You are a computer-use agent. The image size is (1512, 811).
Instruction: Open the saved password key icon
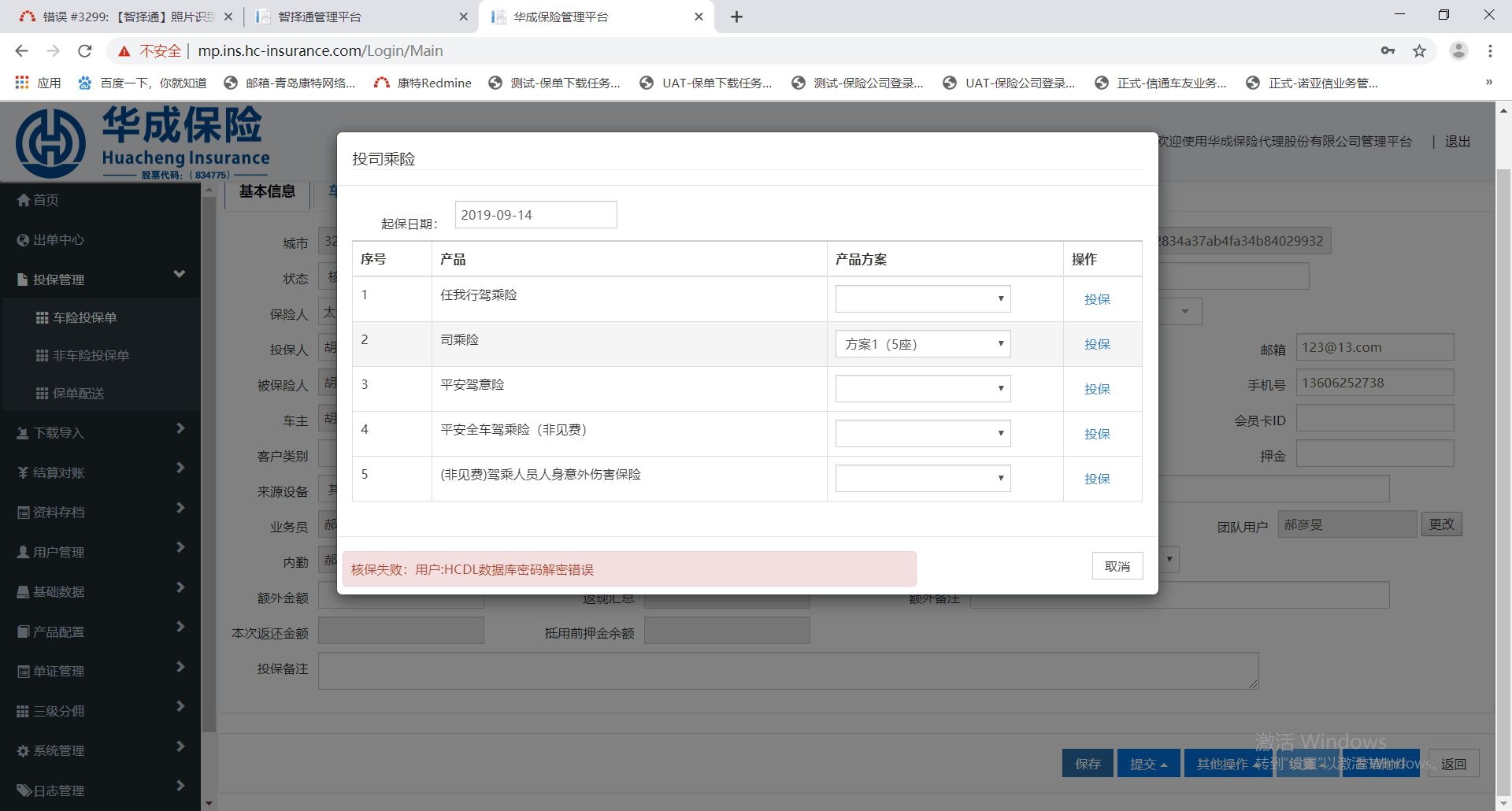click(x=1388, y=51)
